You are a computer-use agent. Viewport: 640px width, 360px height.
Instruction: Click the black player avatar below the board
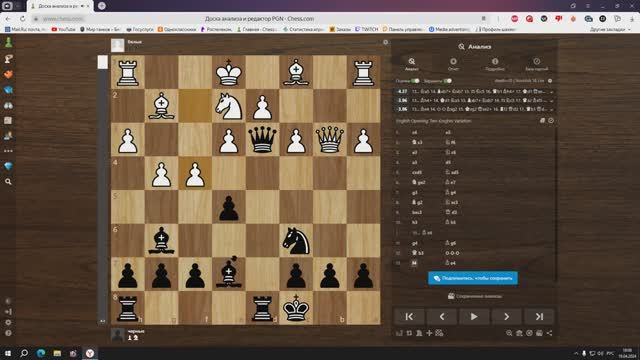coord(118,335)
